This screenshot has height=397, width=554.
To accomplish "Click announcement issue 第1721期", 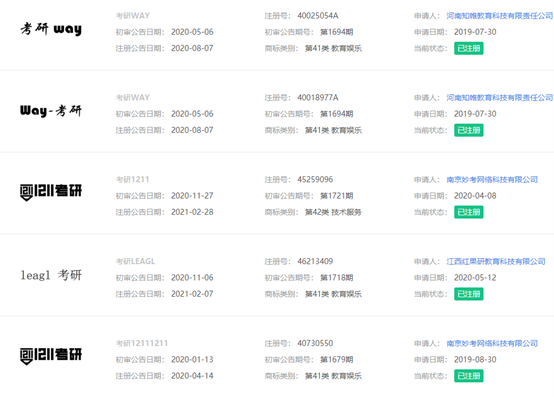I will [336, 196].
